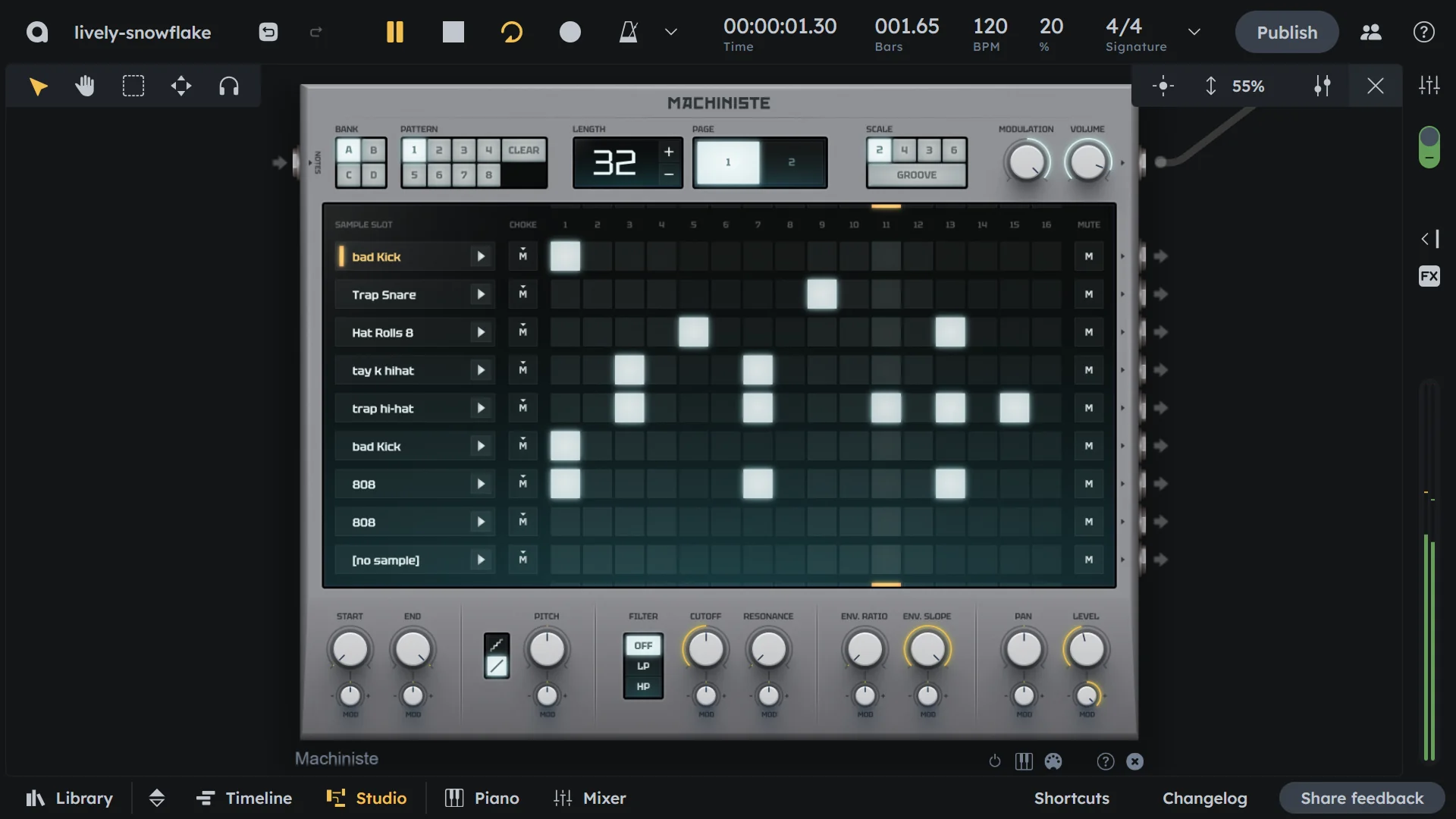The height and width of the screenshot is (819, 1456).
Task: Click the metronome icon
Action: click(x=628, y=32)
